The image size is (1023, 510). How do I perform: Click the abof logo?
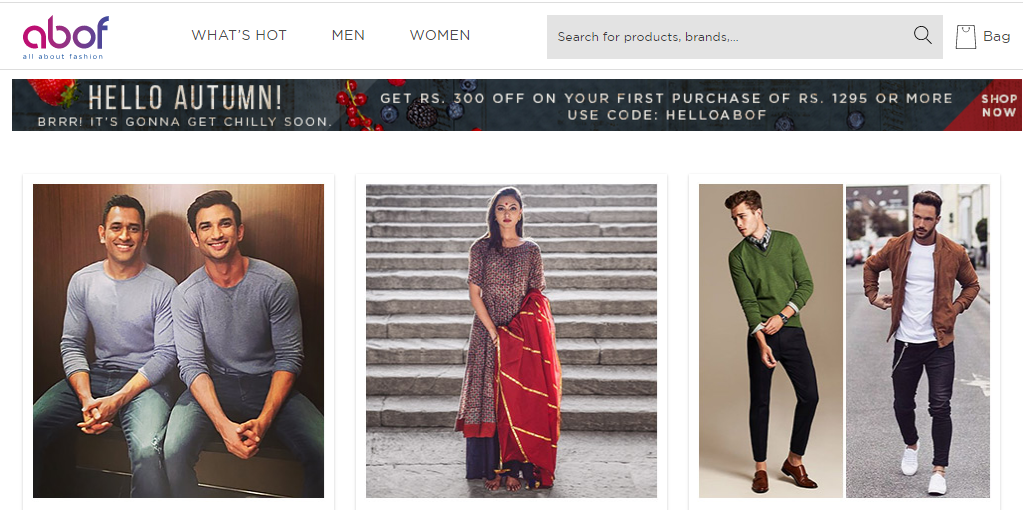(65, 37)
